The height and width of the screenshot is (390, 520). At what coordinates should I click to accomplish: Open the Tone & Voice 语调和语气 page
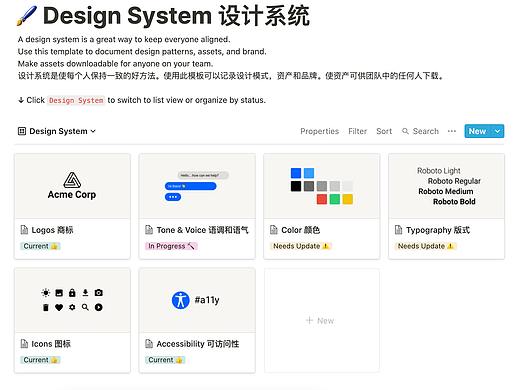click(x=202, y=230)
